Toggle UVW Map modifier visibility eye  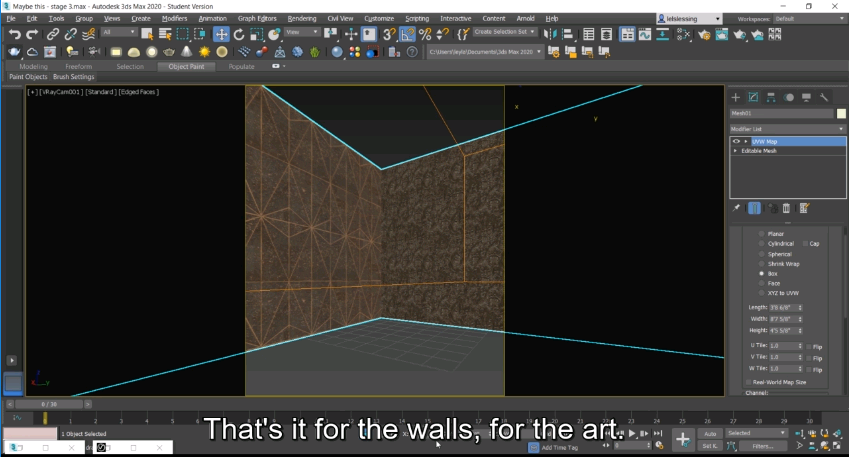(x=736, y=141)
